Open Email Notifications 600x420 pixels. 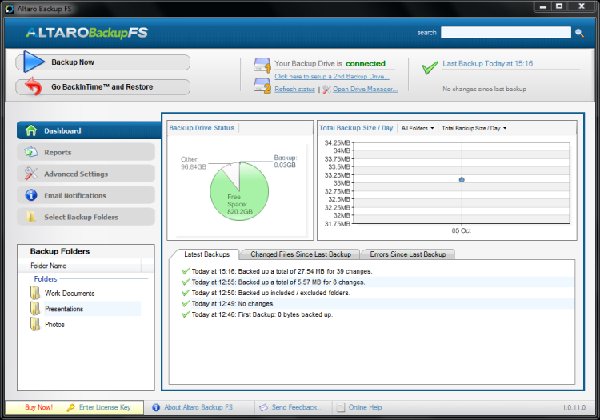tap(86, 195)
